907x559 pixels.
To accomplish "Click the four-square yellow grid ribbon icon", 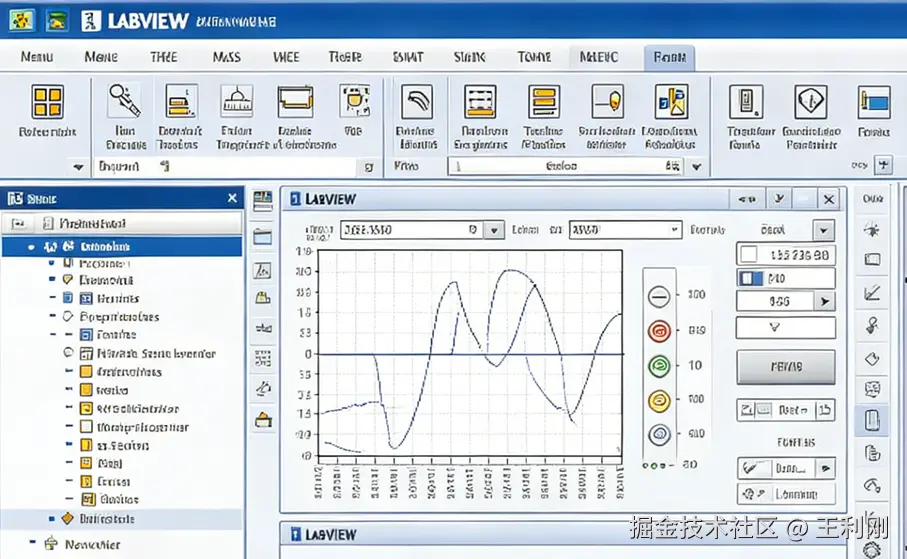I will 47,102.
